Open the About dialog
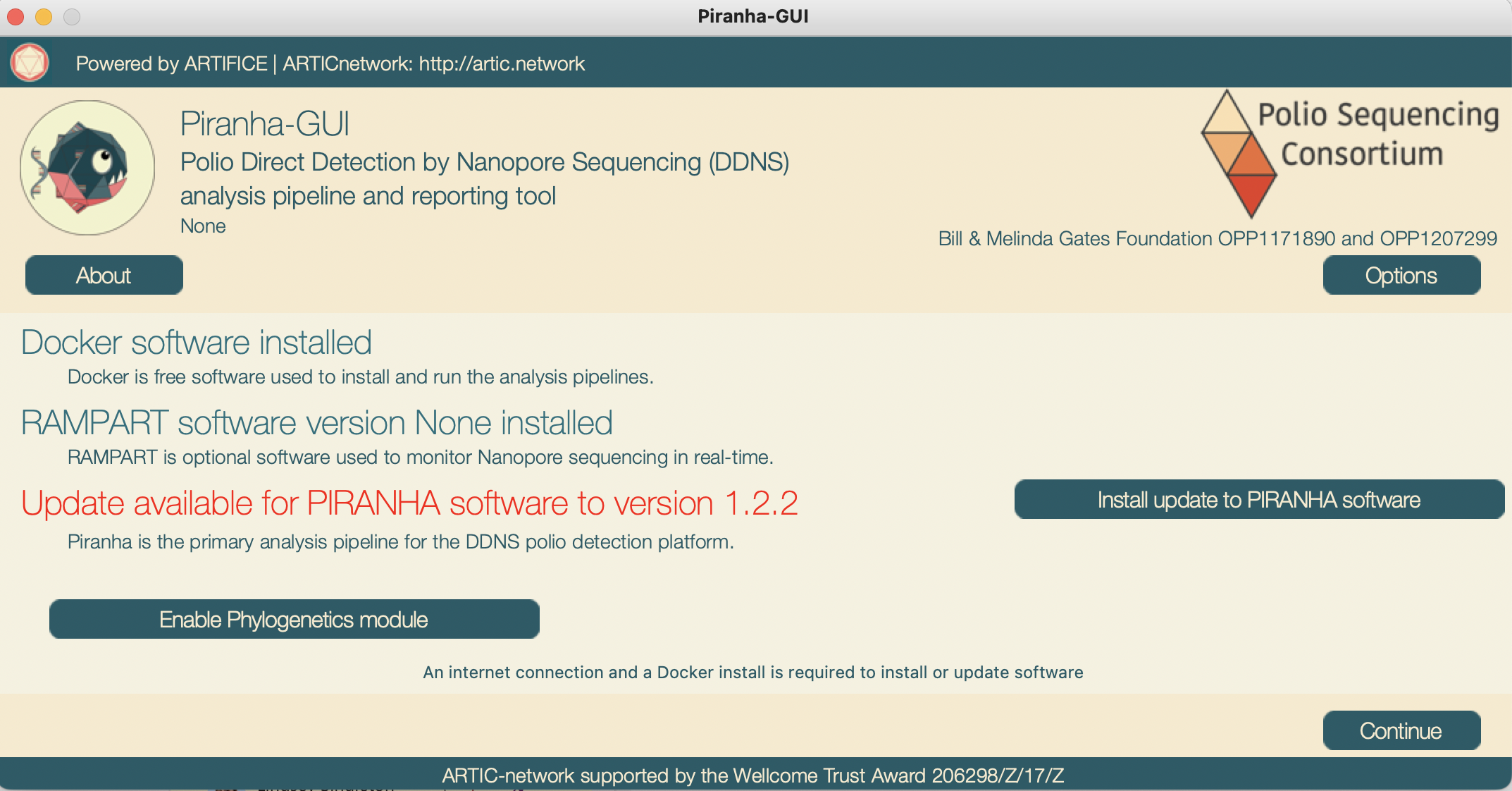 [x=104, y=275]
